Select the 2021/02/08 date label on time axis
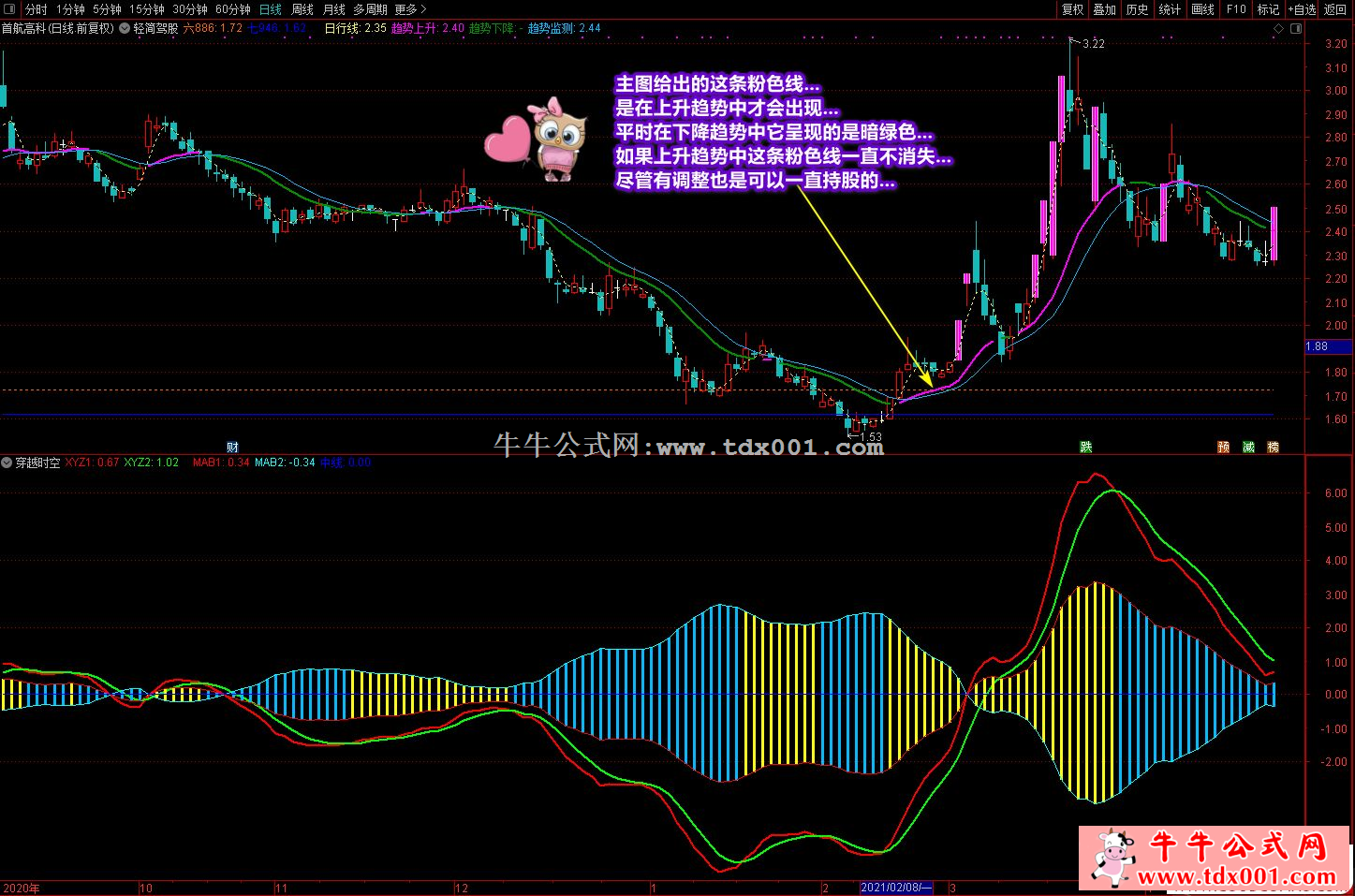 click(x=897, y=888)
